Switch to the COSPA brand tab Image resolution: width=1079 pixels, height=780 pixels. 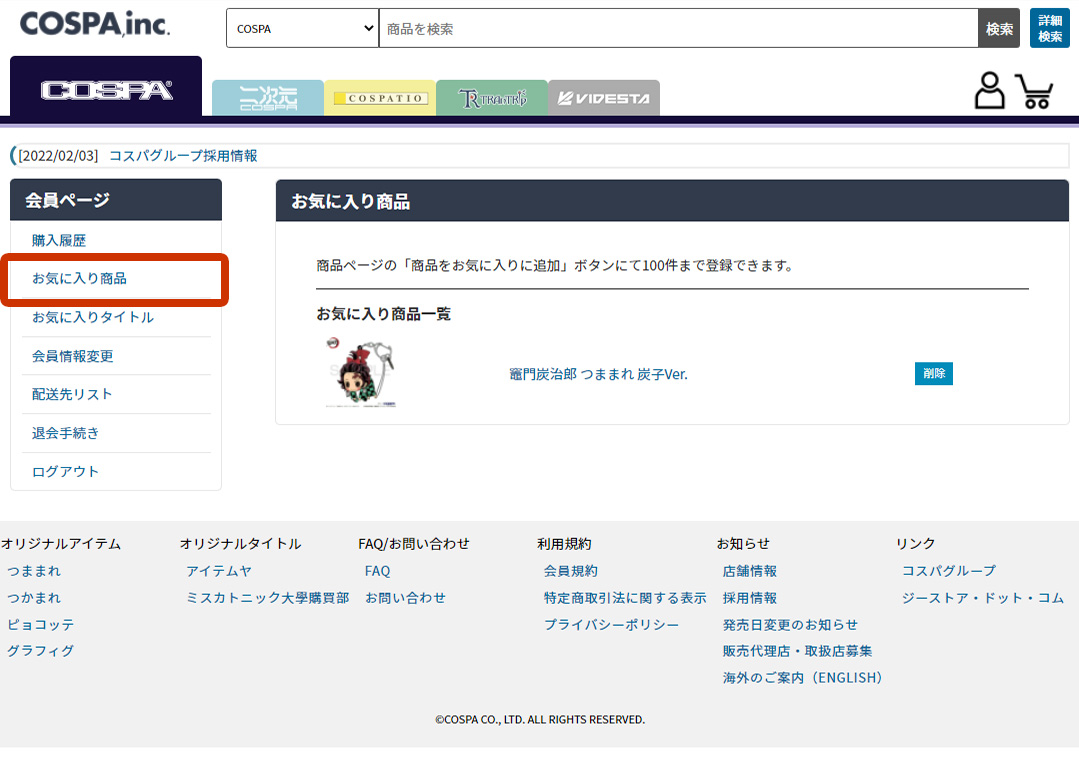point(106,89)
